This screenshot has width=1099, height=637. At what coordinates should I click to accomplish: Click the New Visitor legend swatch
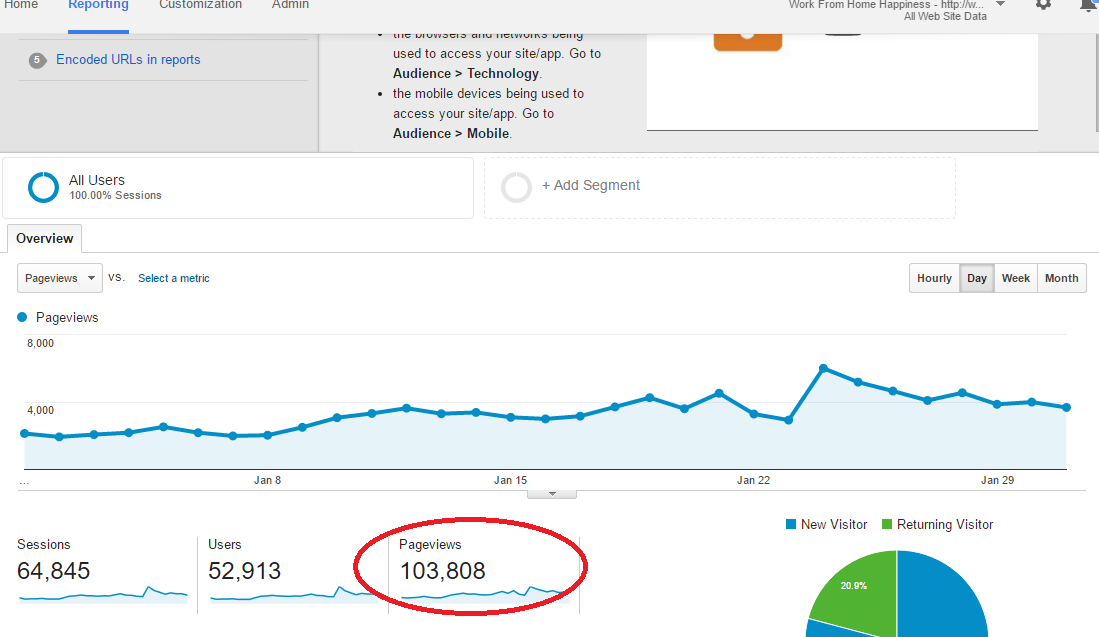click(791, 524)
